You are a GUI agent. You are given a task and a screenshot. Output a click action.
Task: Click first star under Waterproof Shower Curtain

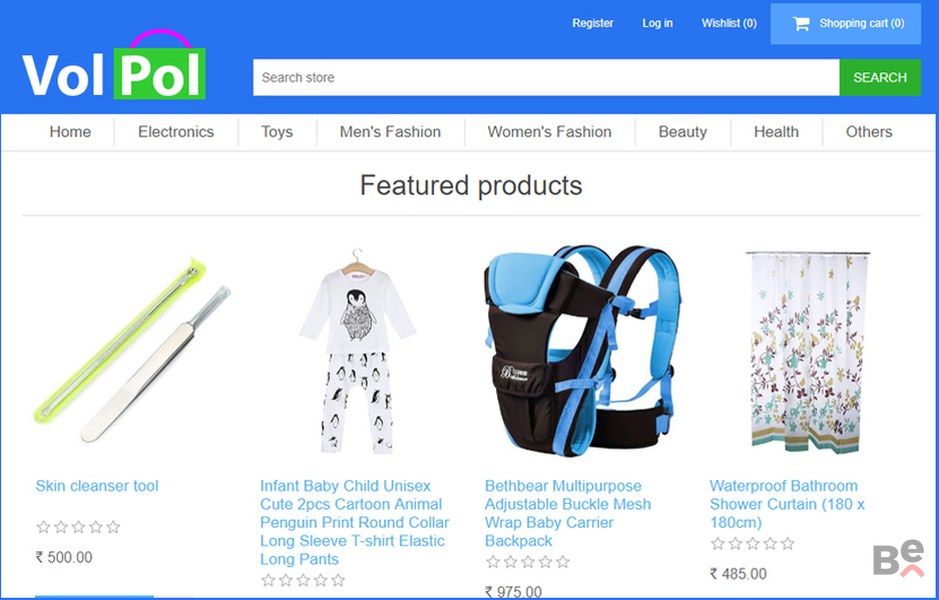717,544
